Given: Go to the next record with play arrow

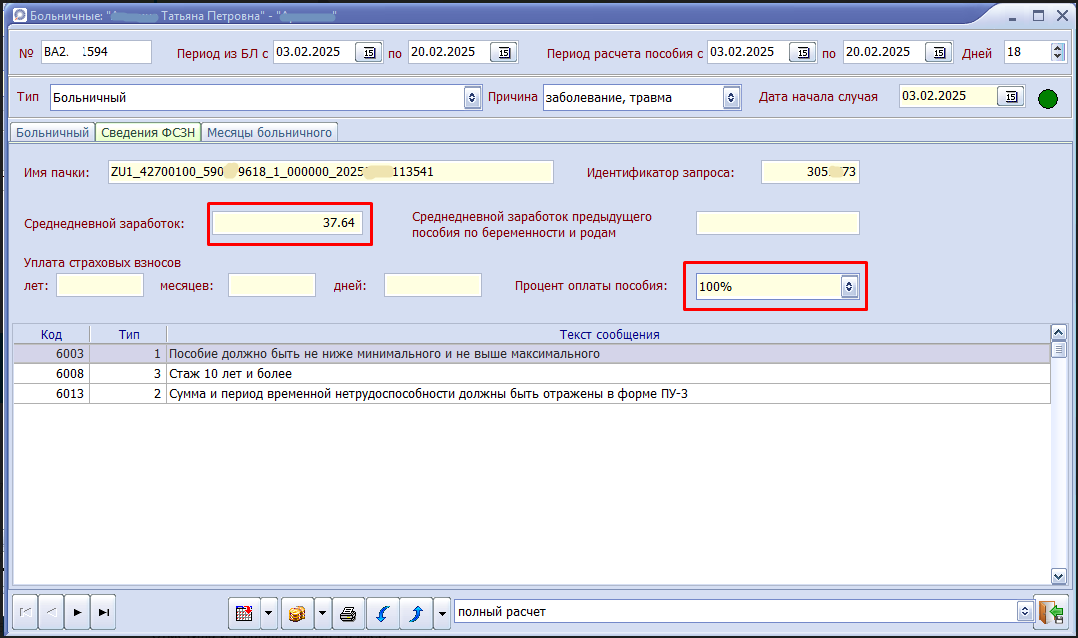Looking at the screenshot, I should pyautogui.click(x=77, y=612).
